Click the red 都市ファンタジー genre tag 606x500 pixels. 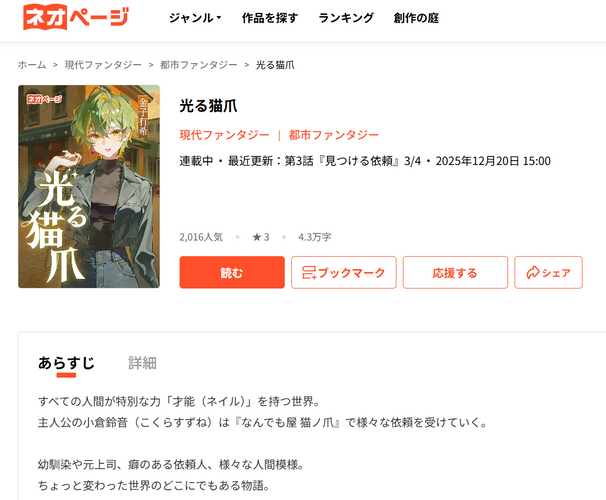coord(334,135)
